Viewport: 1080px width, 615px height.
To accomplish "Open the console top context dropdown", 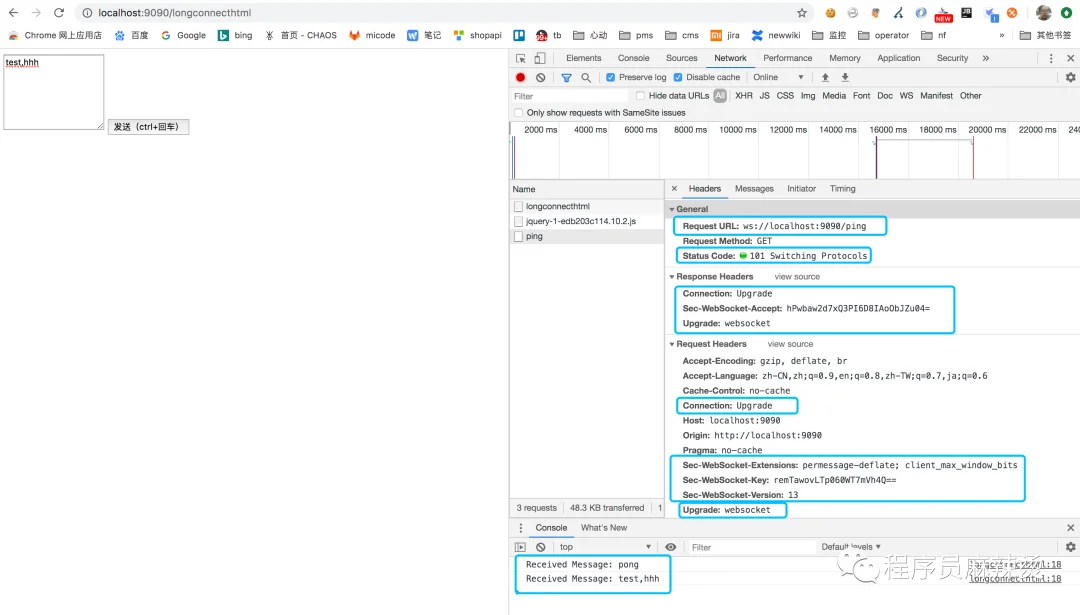I will tap(605, 547).
